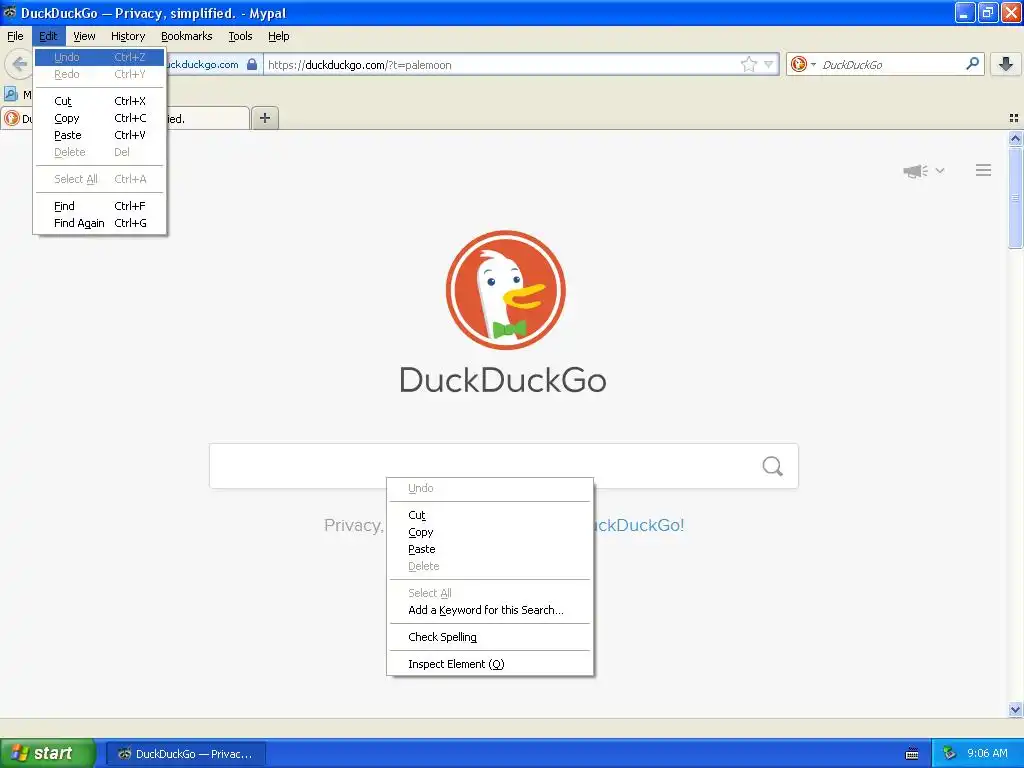Click the 9:06 AM system clock
Screen dimensions: 1024x768
pyautogui.click(x=987, y=753)
